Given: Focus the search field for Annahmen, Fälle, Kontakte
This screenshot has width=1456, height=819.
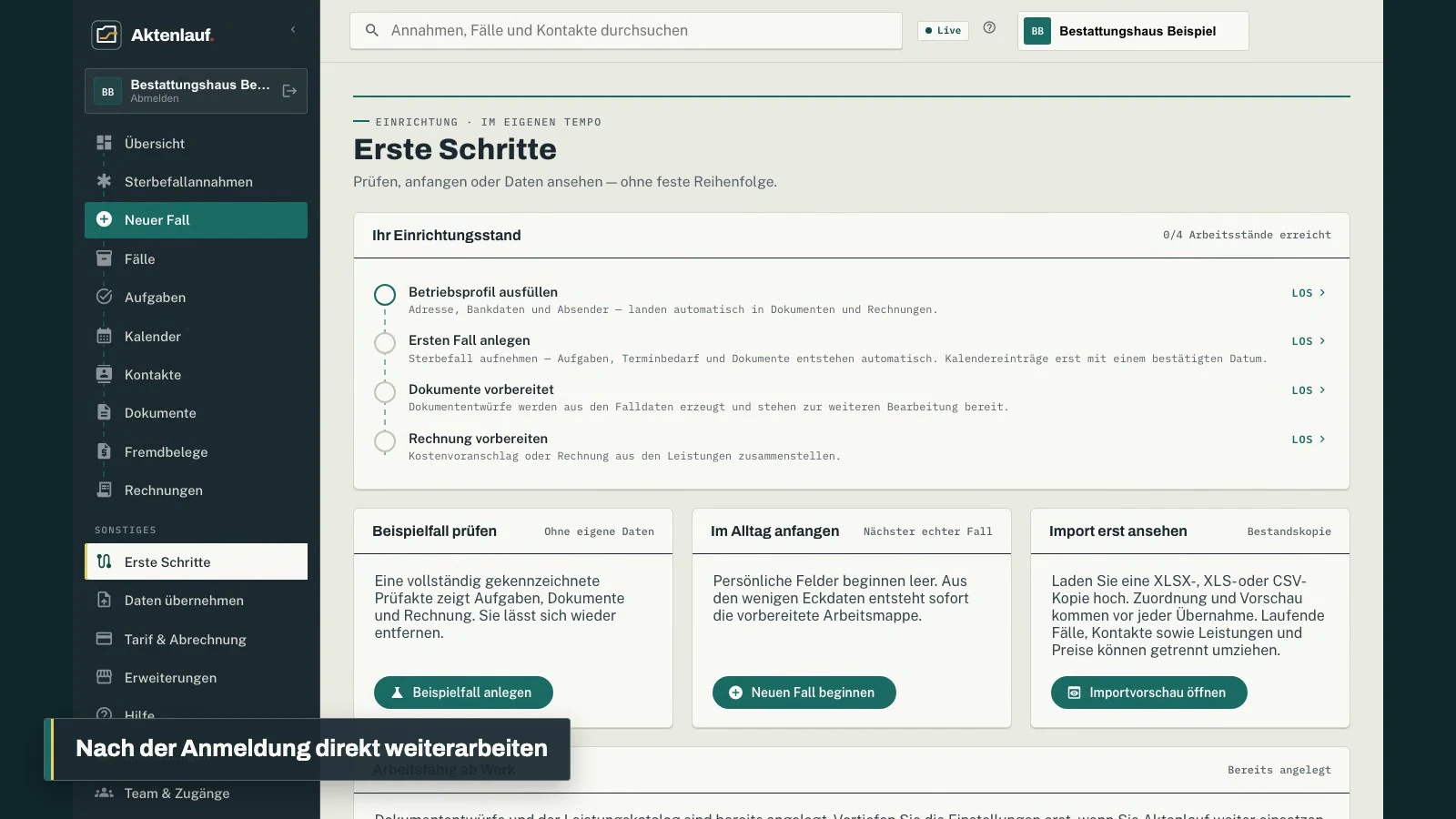Looking at the screenshot, I should pos(626,30).
